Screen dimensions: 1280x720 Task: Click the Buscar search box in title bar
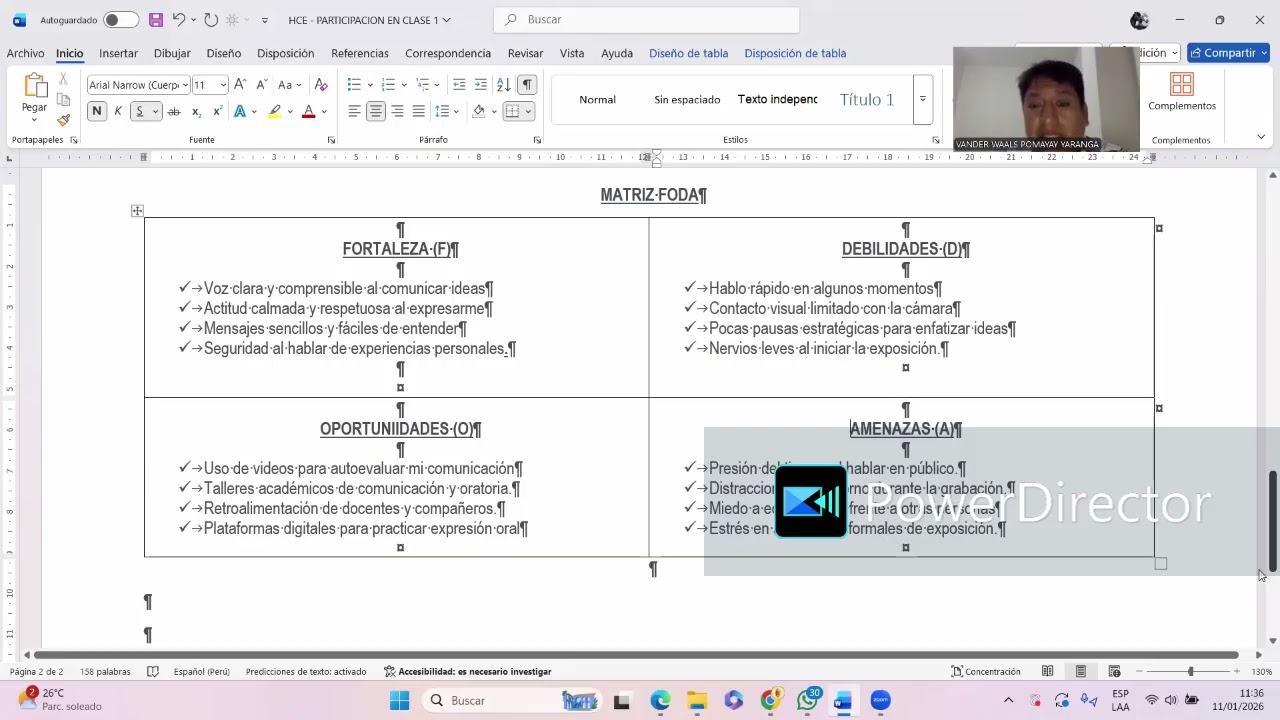(x=646, y=20)
